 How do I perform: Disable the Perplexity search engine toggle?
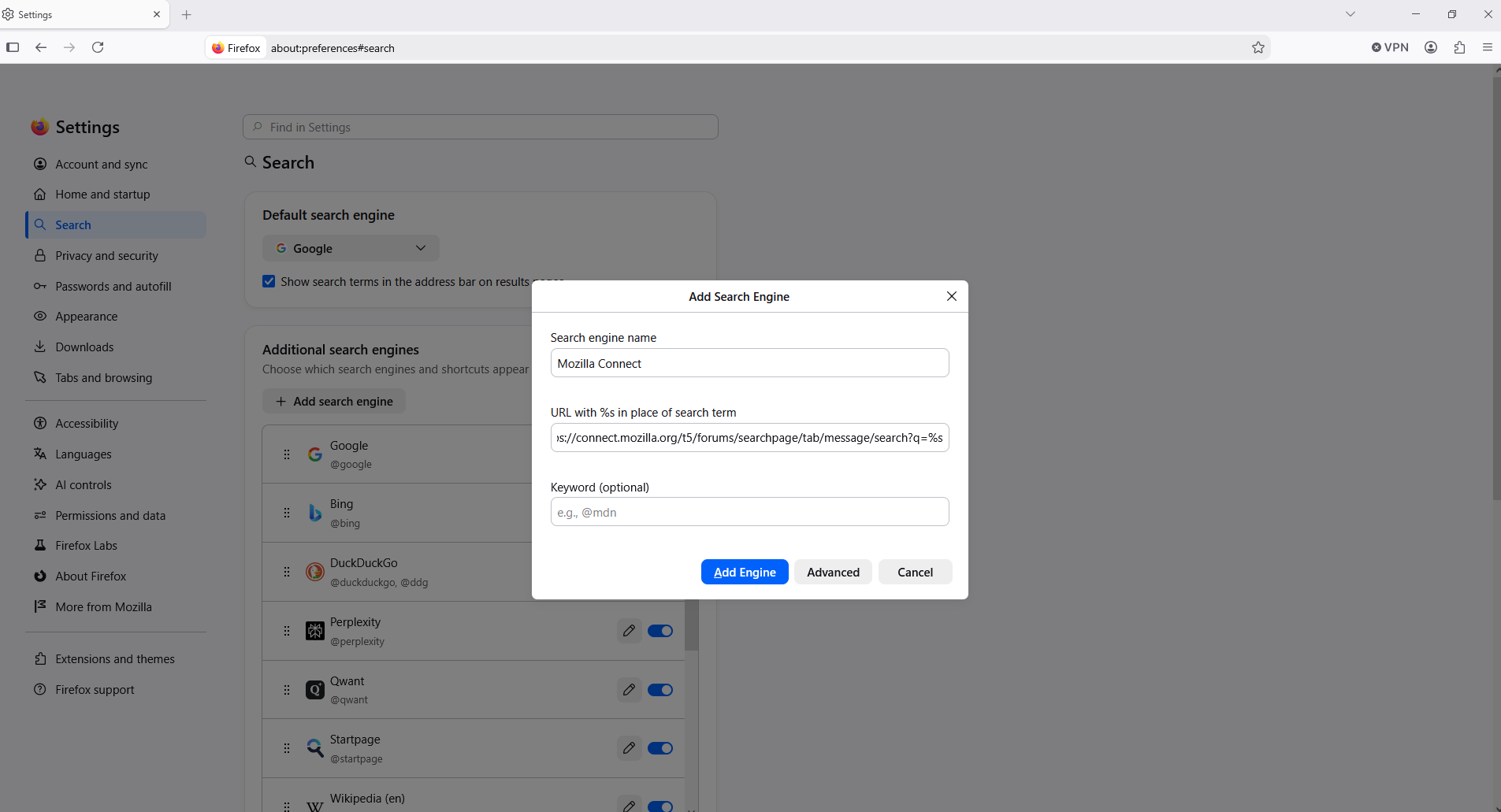coord(660,631)
